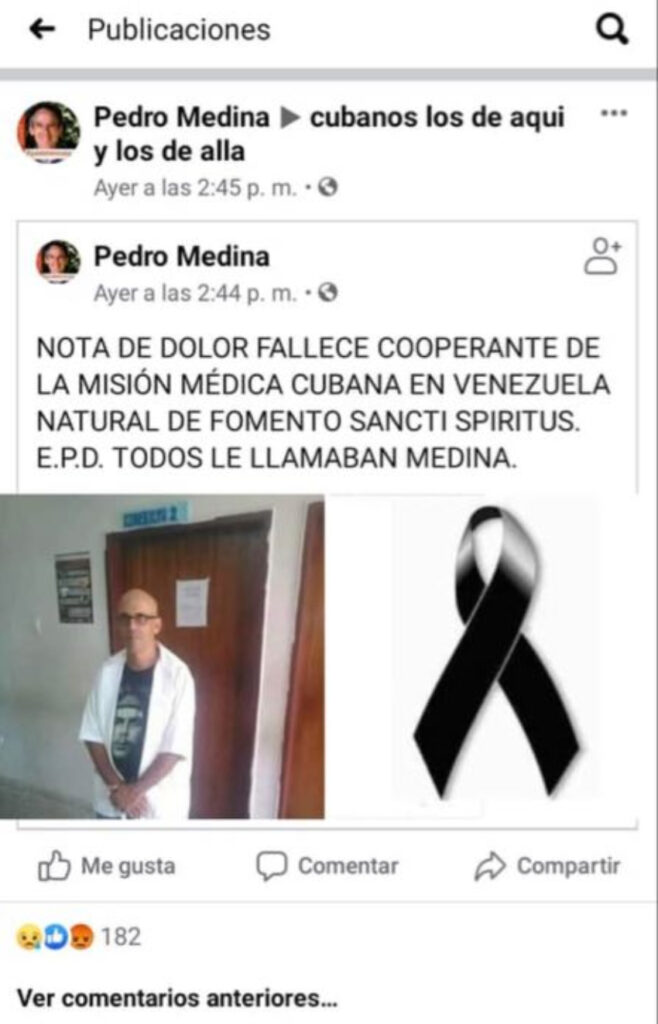
Task: Click Ayer a las 2:44 p. m. timestamp
Action: [x=195, y=293]
